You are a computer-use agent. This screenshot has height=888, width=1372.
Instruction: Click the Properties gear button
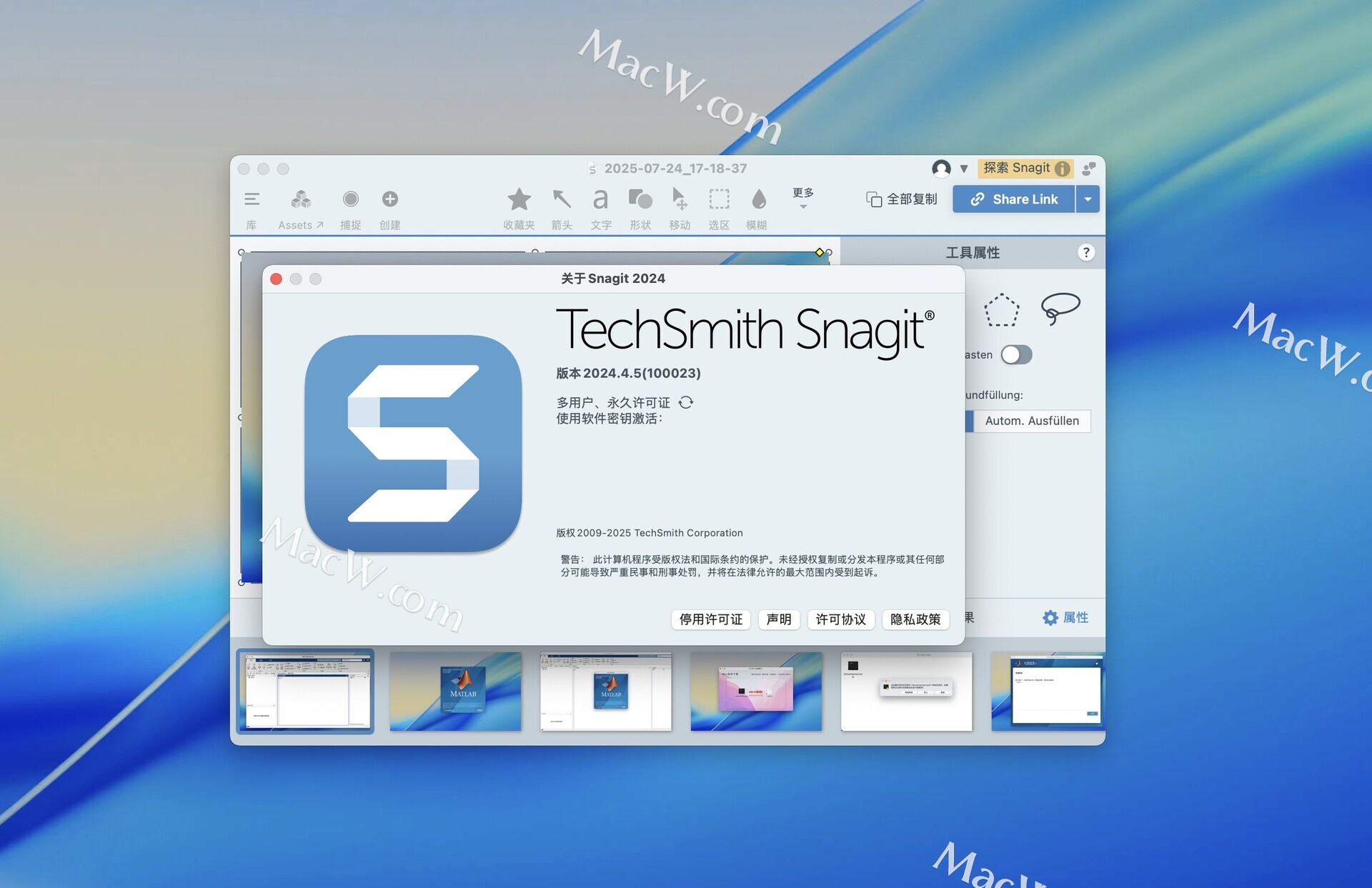[x=1065, y=618]
